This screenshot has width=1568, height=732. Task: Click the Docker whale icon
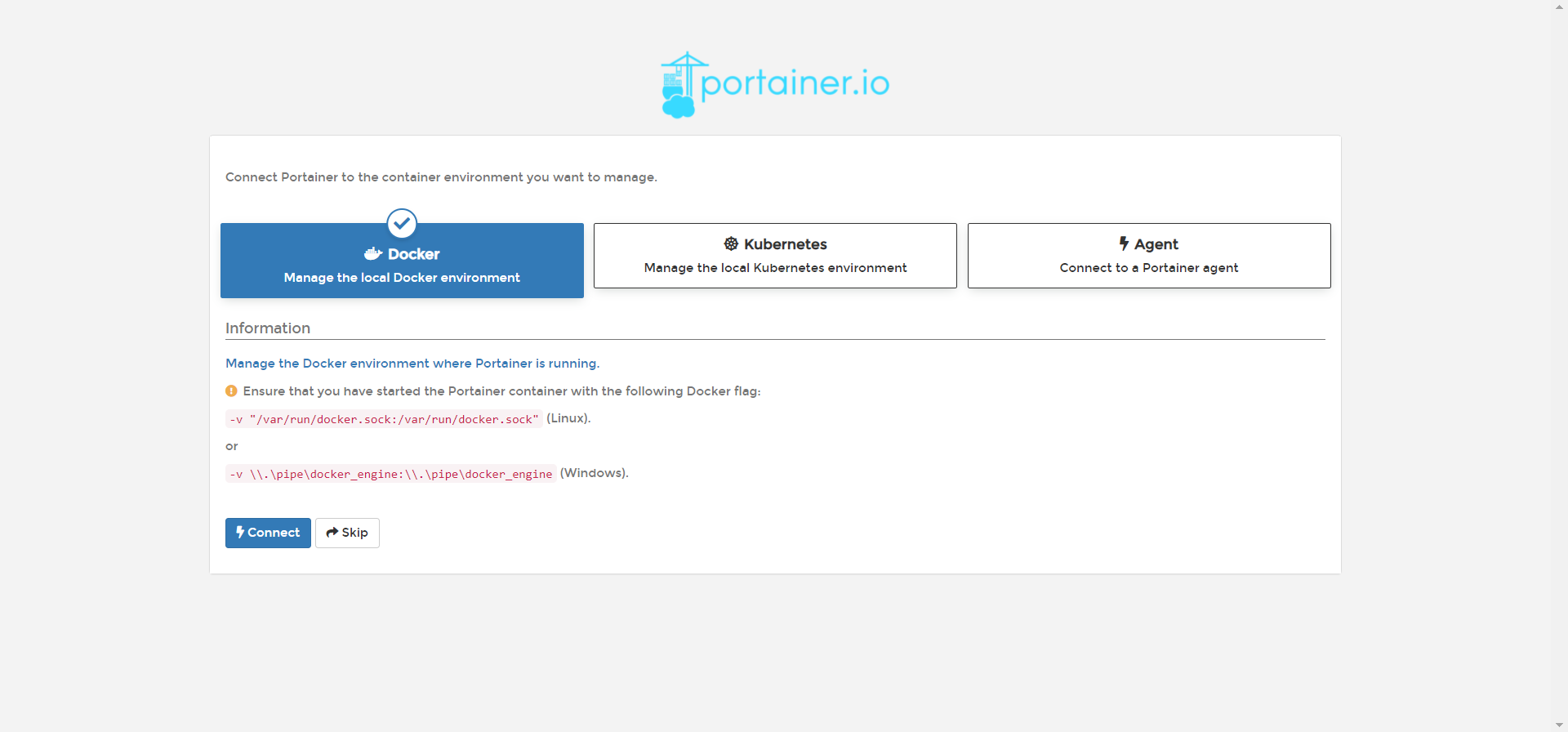click(x=373, y=254)
